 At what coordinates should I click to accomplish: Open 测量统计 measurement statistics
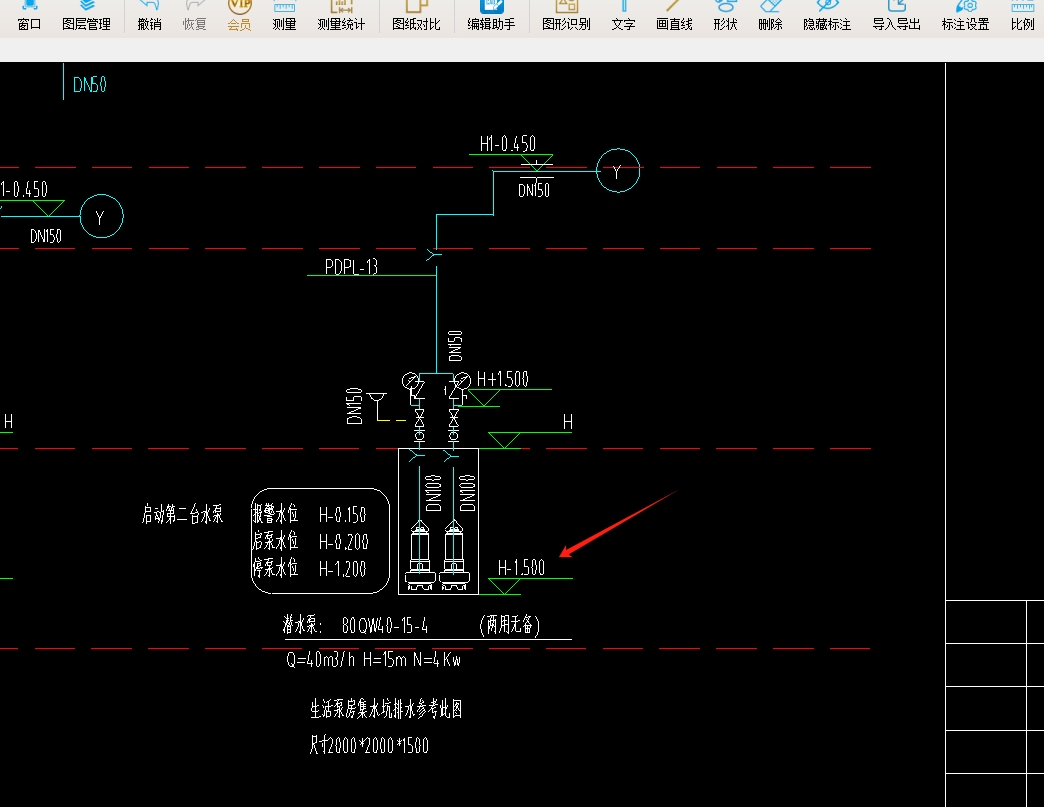click(x=341, y=17)
